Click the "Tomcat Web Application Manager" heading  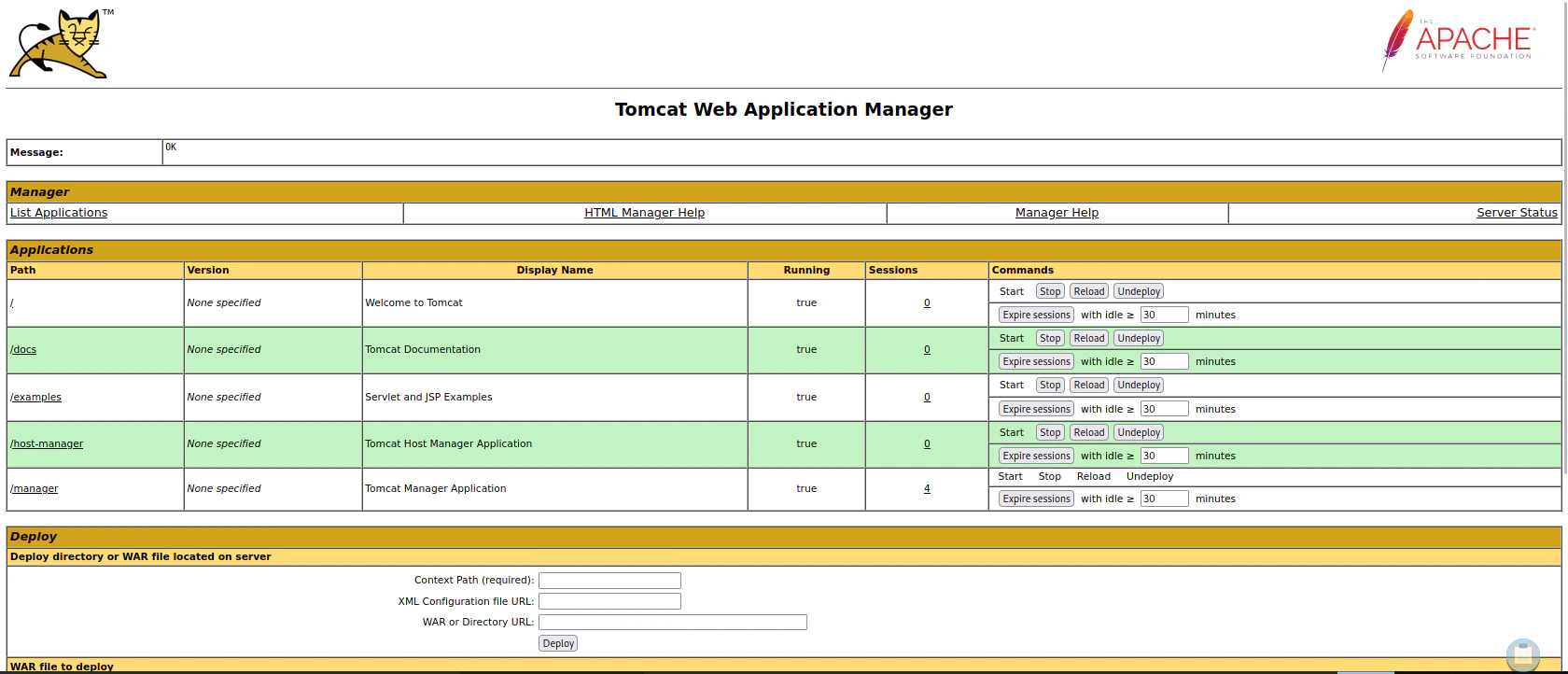pos(784,109)
